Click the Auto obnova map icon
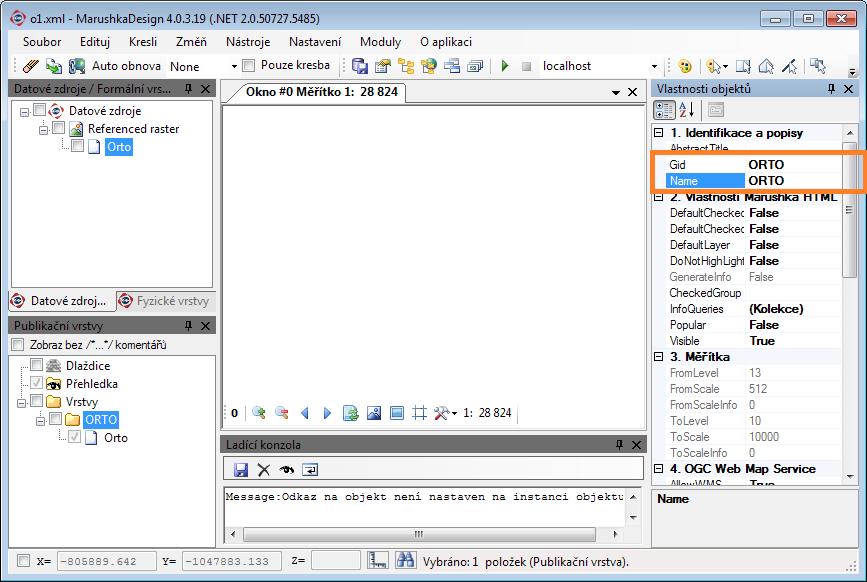The width and height of the screenshot is (867, 582). click(x=77, y=66)
